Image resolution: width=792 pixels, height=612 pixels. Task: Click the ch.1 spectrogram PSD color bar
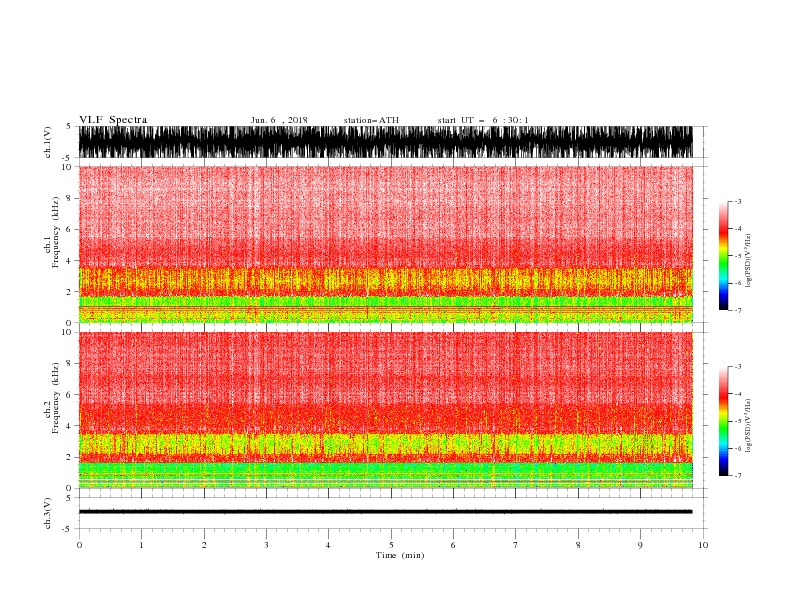pos(723,256)
